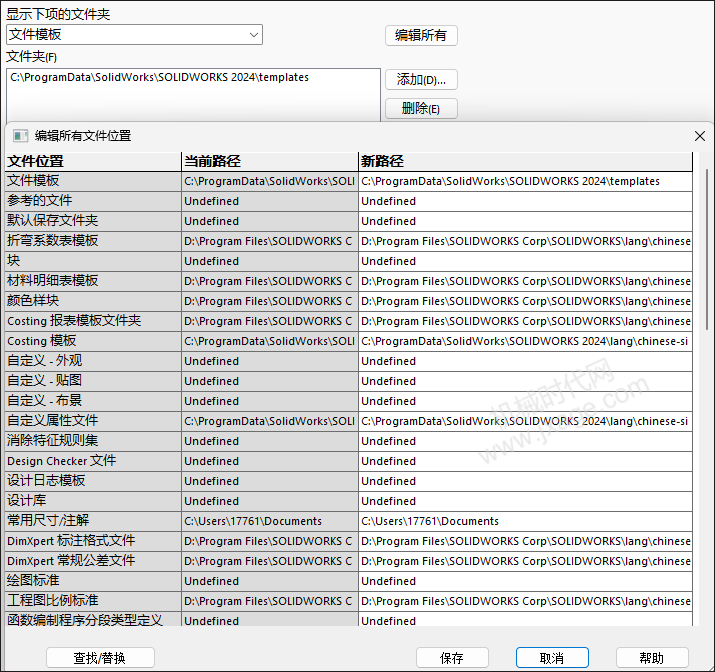Select the 自定义 - 外观 row label
Viewport: 715px width, 672px height.
pyautogui.click(x=93, y=362)
